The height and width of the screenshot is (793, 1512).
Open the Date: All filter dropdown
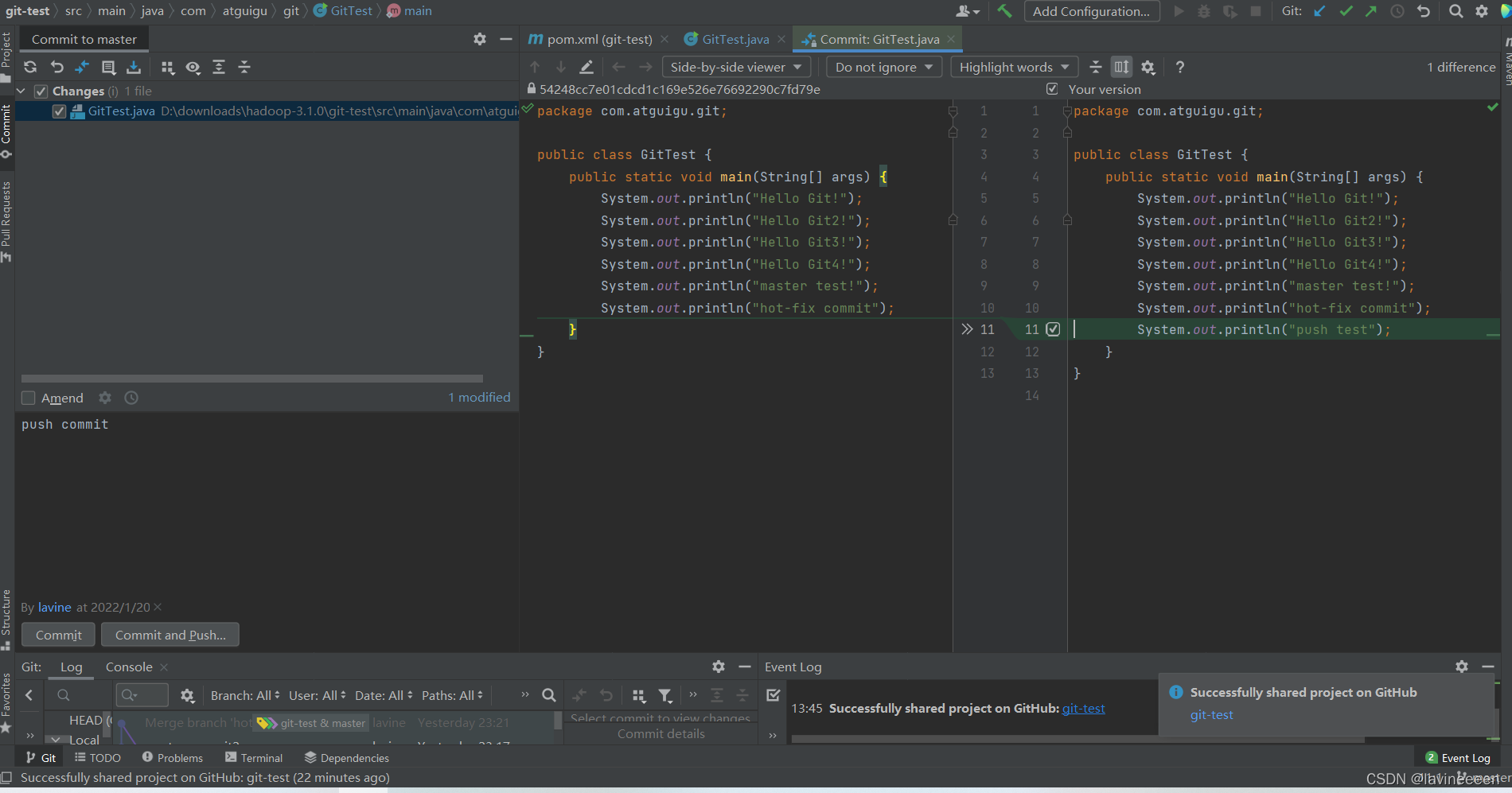coord(384,695)
